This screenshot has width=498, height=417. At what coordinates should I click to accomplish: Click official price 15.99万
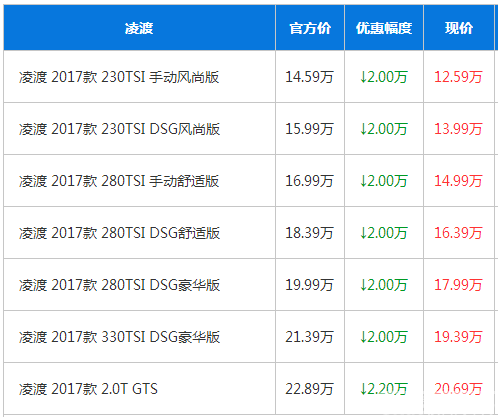pyautogui.click(x=309, y=129)
